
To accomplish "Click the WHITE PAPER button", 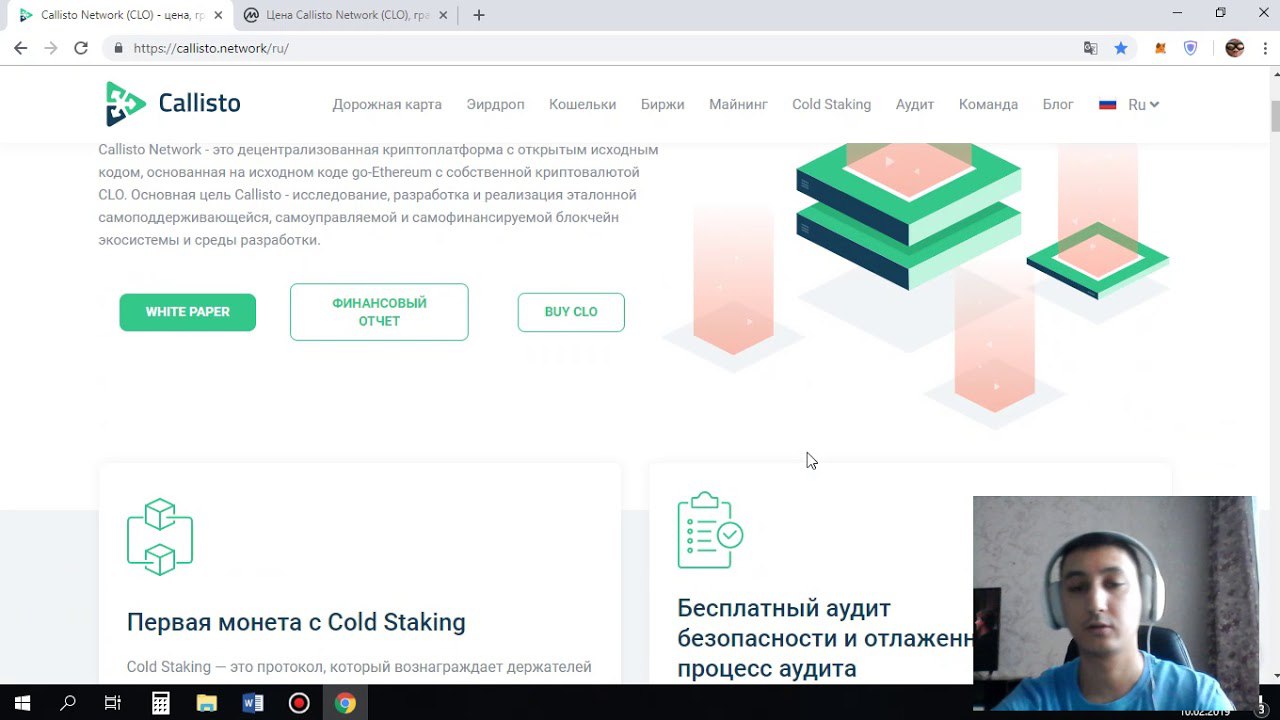I will [x=188, y=312].
